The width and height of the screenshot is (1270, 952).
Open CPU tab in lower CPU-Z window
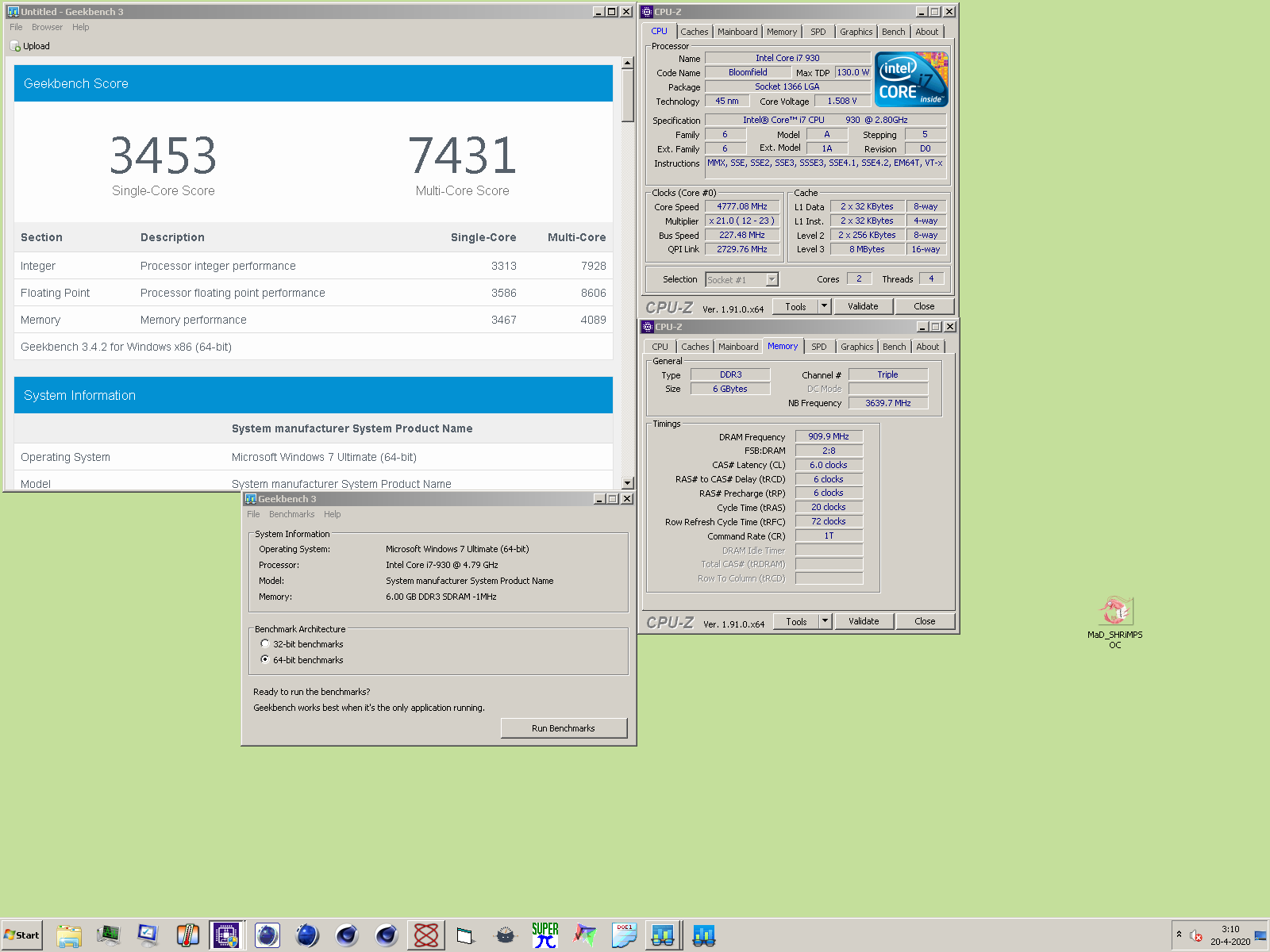click(x=660, y=347)
